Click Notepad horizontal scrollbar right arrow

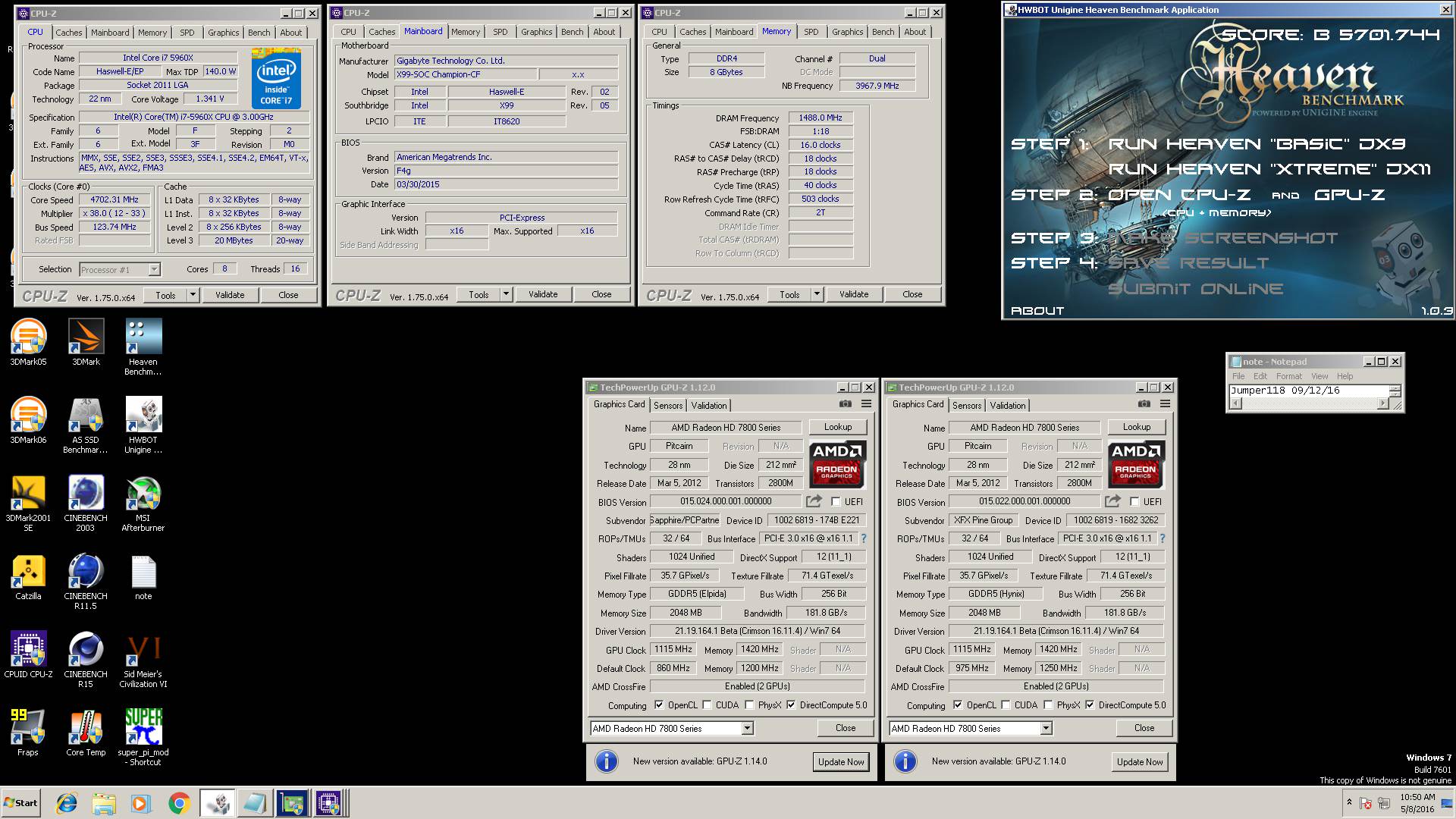pos(1383,403)
